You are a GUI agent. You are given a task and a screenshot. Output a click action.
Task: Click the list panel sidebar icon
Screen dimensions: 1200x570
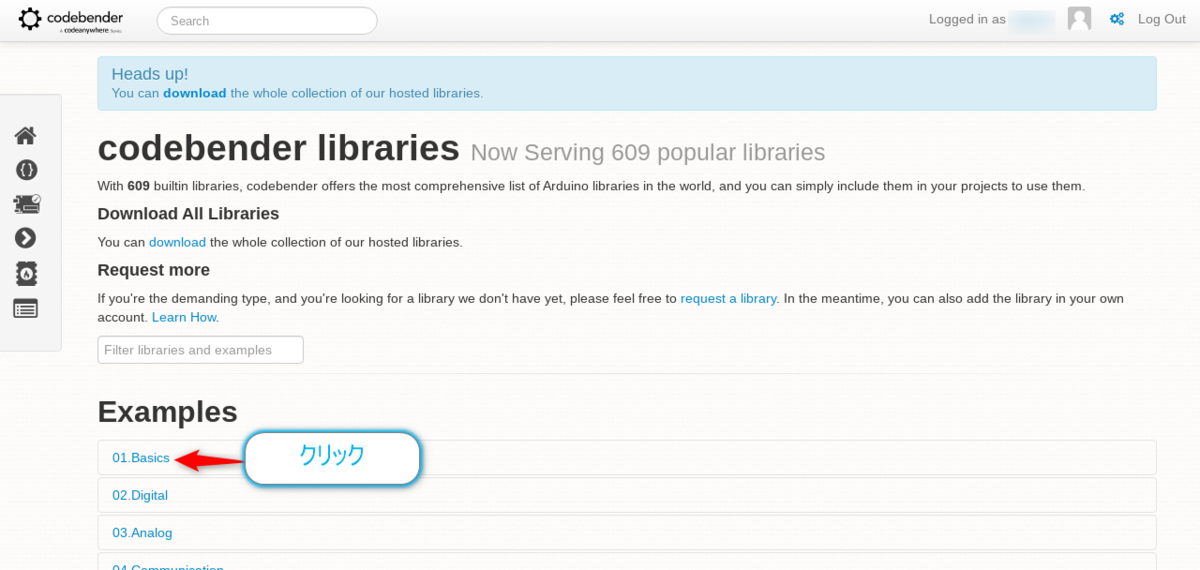pos(26,308)
